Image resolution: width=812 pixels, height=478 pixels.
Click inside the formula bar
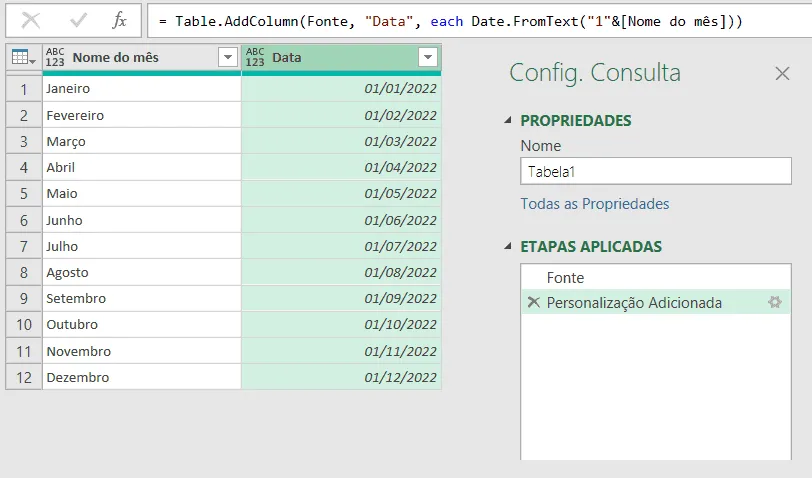coord(479,21)
